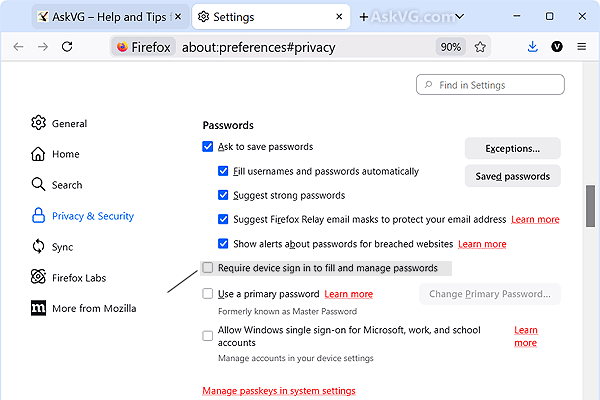
Task: Enable Require device sign in checkbox
Action: pos(207,268)
